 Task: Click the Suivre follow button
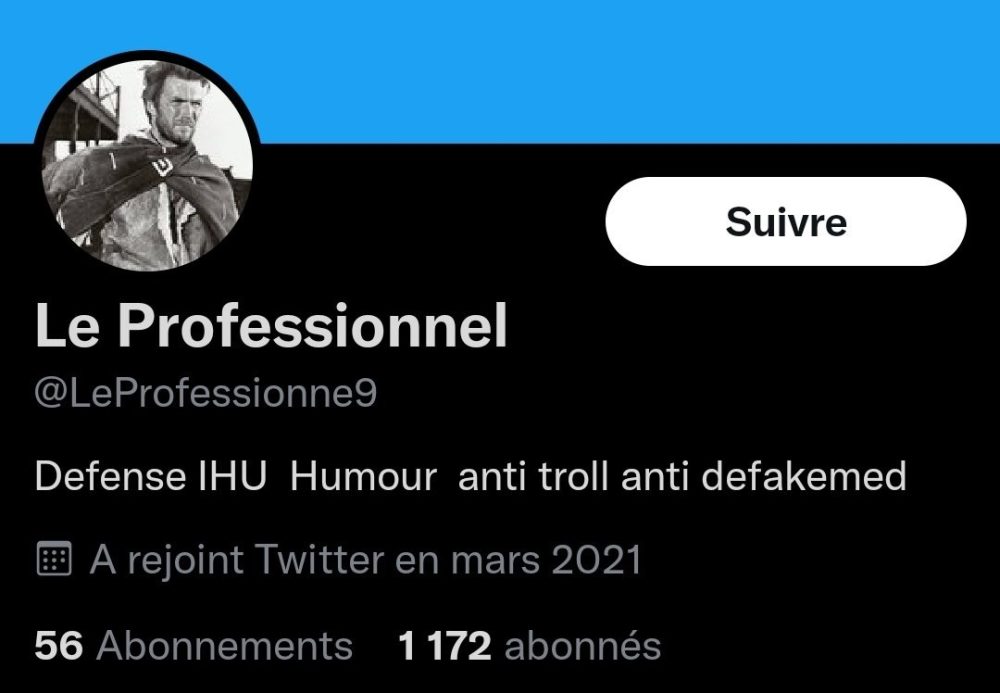point(786,221)
